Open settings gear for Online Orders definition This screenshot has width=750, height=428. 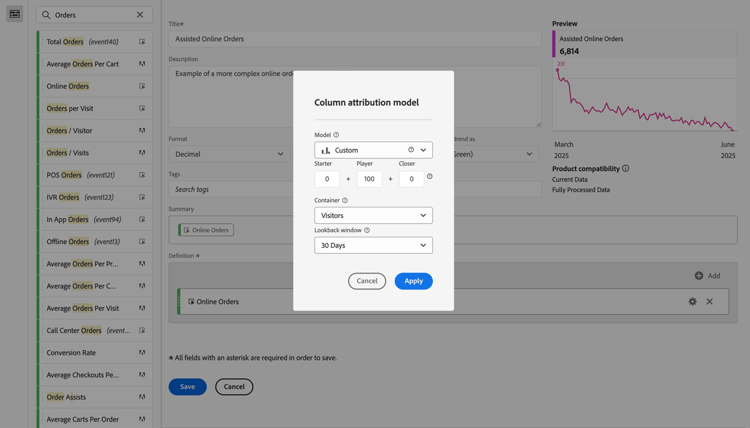(692, 301)
